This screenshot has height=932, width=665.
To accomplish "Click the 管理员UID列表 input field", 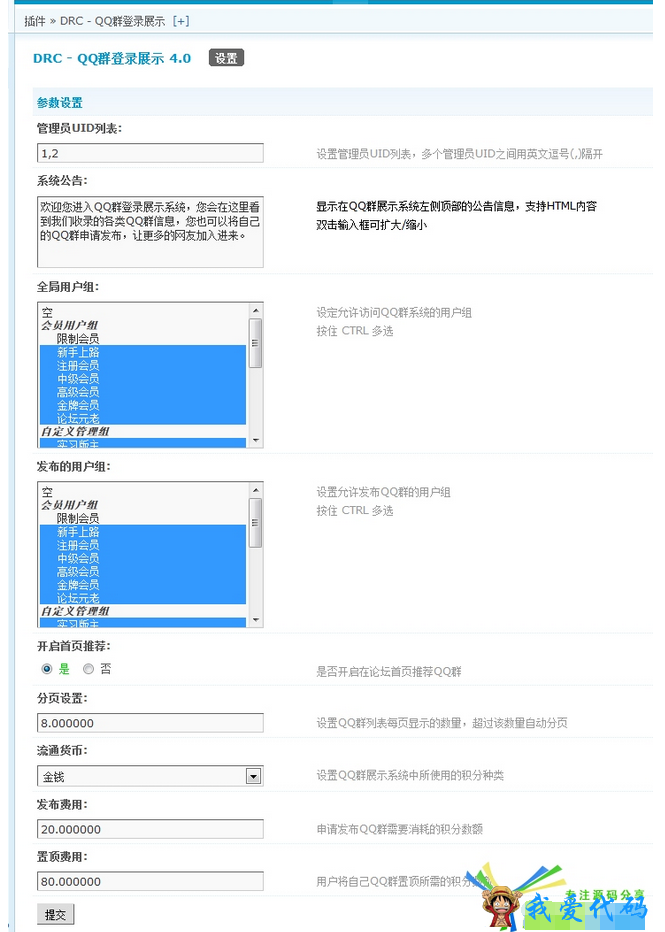I will pyautogui.click(x=150, y=153).
